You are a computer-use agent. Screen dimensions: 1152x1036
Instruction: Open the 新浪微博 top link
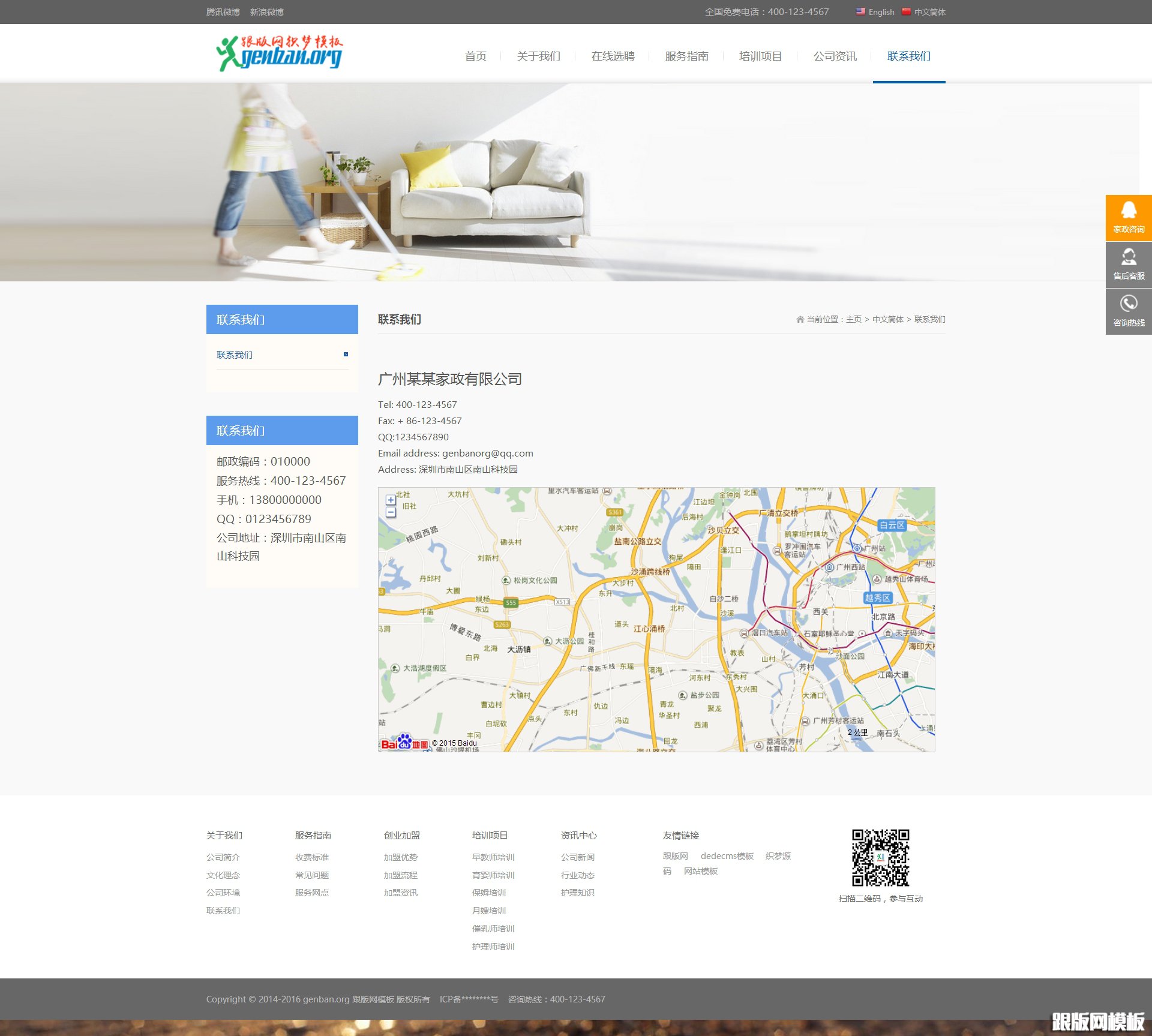(266, 12)
